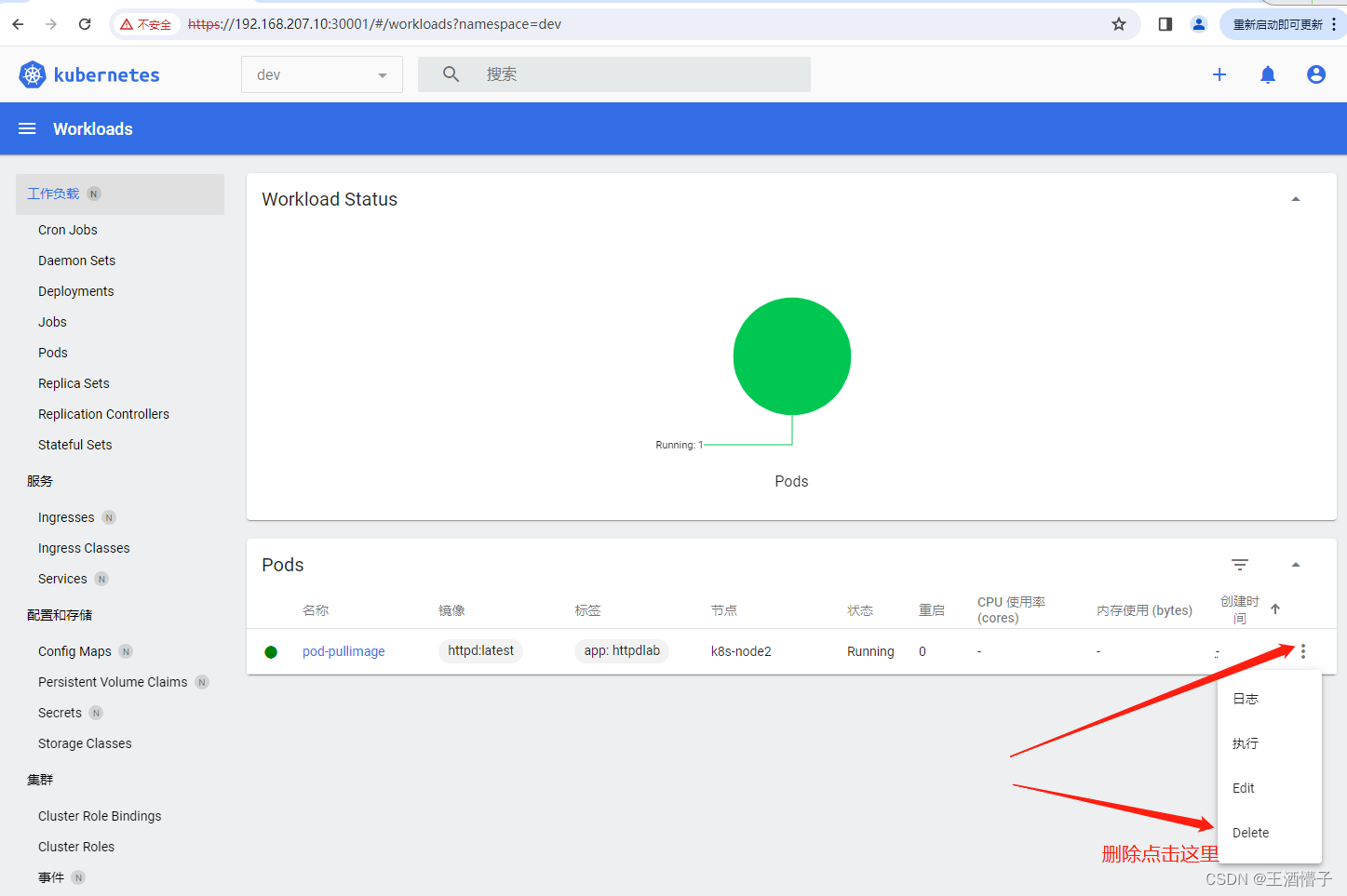
Task: Open Cluster Role Bindings
Action: click(100, 816)
